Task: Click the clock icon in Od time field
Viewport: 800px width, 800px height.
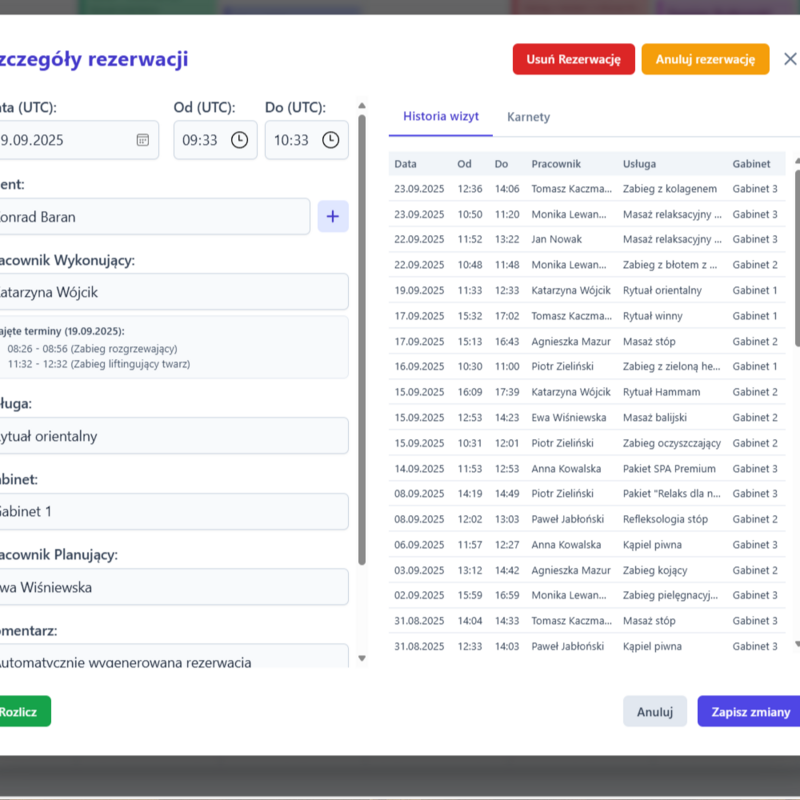Action: [x=239, y=140]
